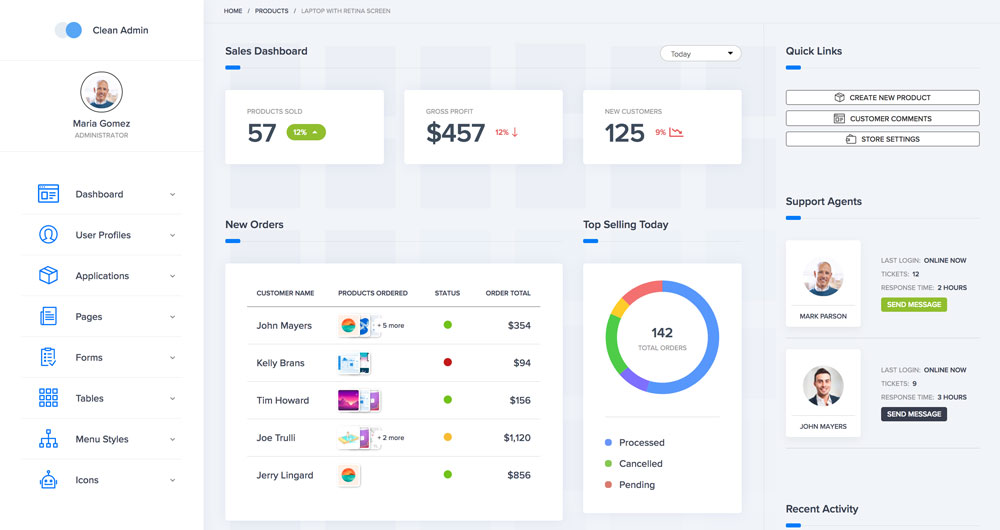Toggle the Clean Admin switch
The width and height of the screenshot is (1000, 530).
(69, 30)
